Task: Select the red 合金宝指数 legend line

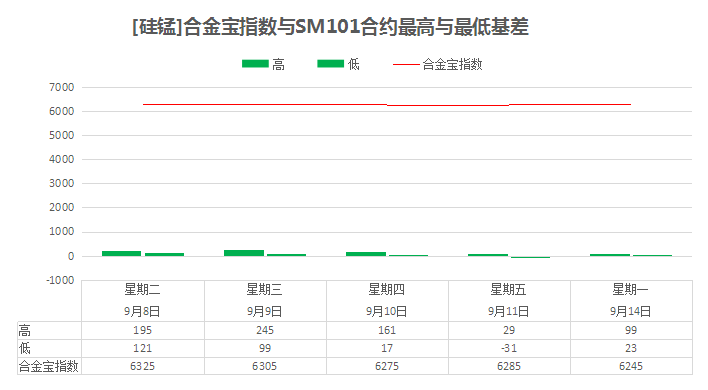Action: 406,65
